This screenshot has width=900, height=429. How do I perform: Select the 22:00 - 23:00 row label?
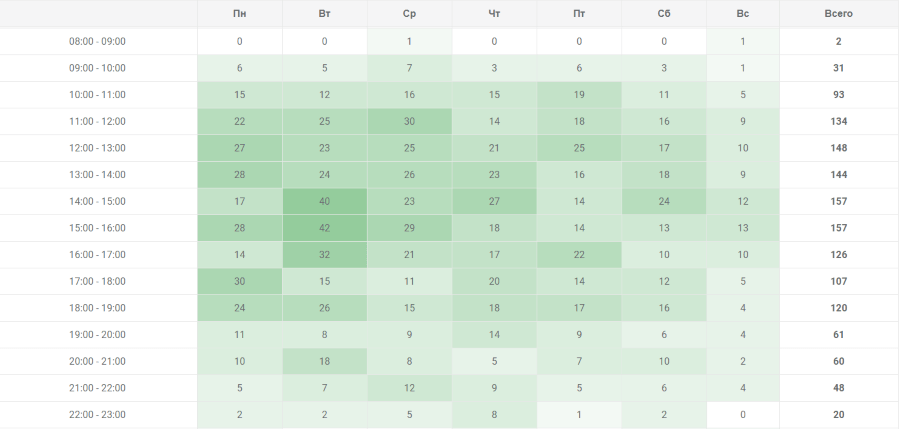pos(98,415)
